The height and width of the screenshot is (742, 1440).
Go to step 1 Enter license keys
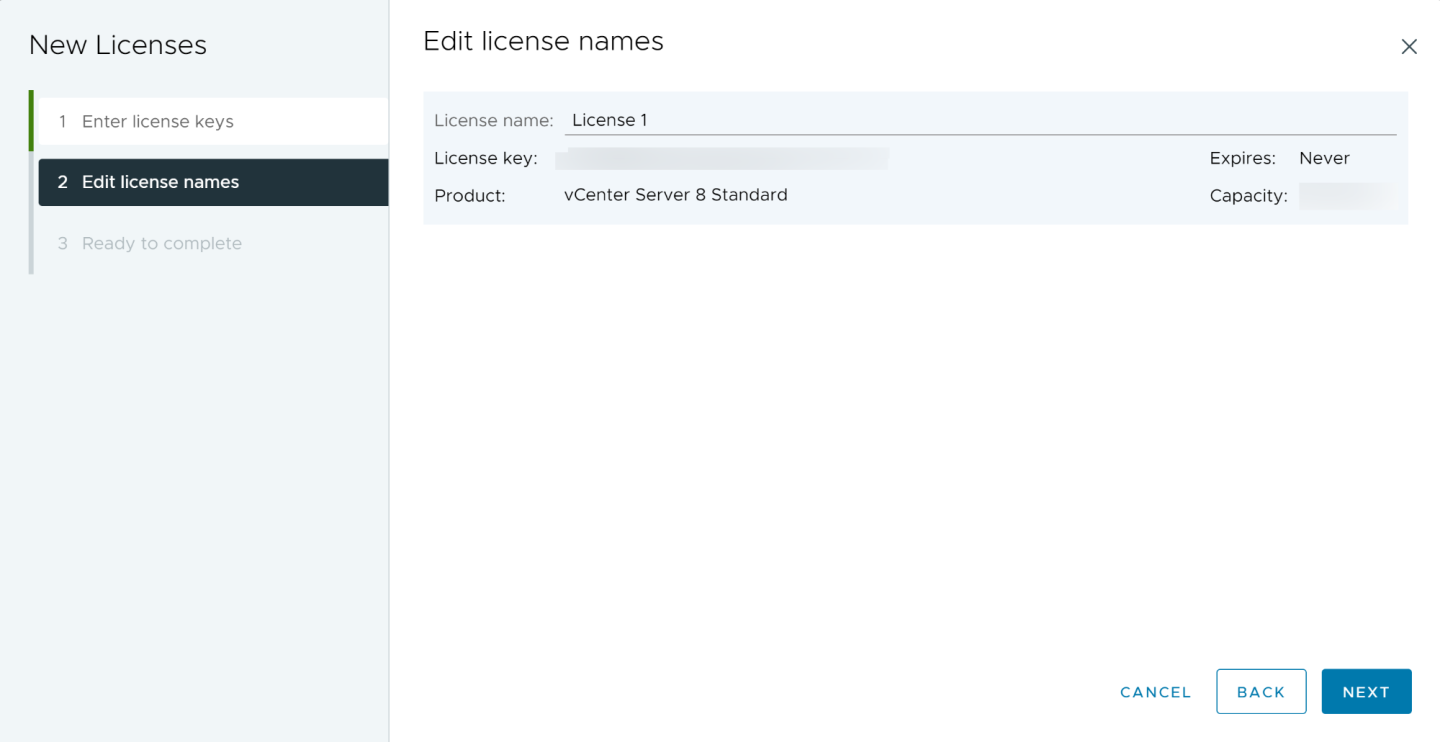tap(158, 121)
